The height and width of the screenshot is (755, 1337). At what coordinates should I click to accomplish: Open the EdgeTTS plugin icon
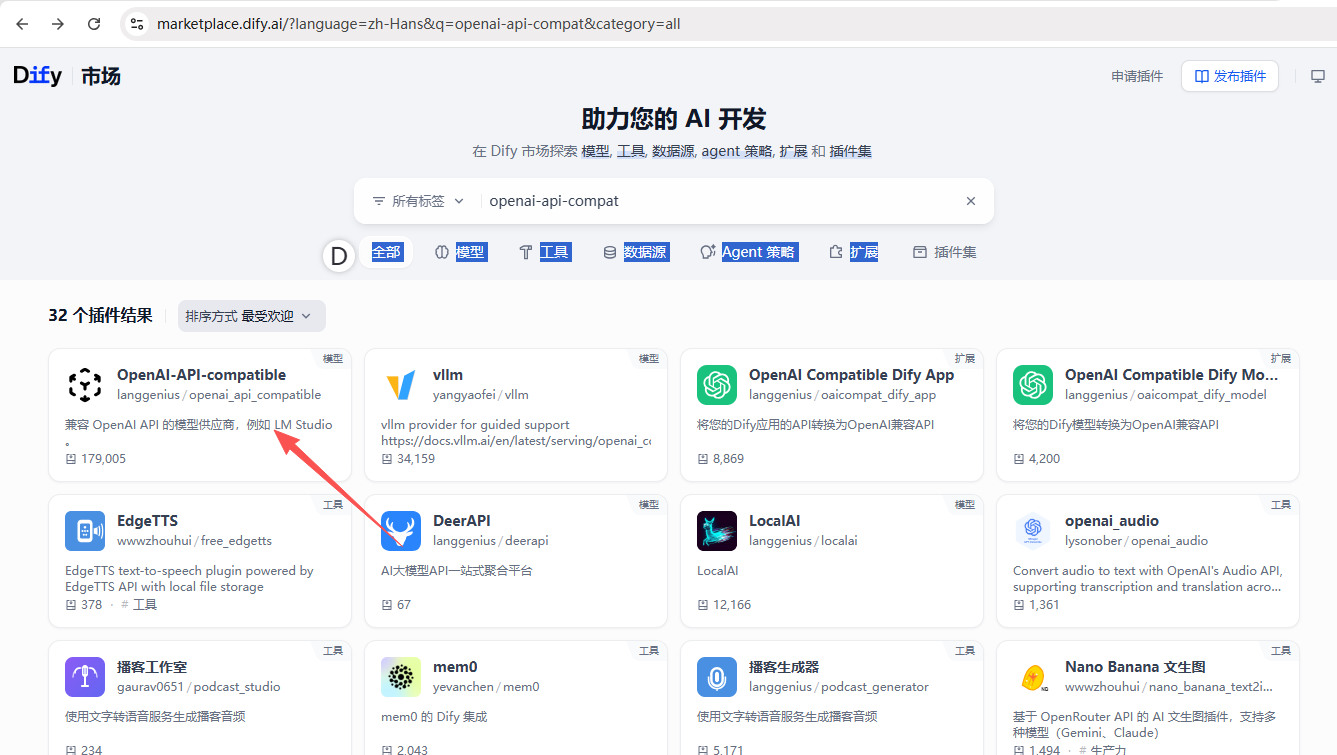(85, 531)
